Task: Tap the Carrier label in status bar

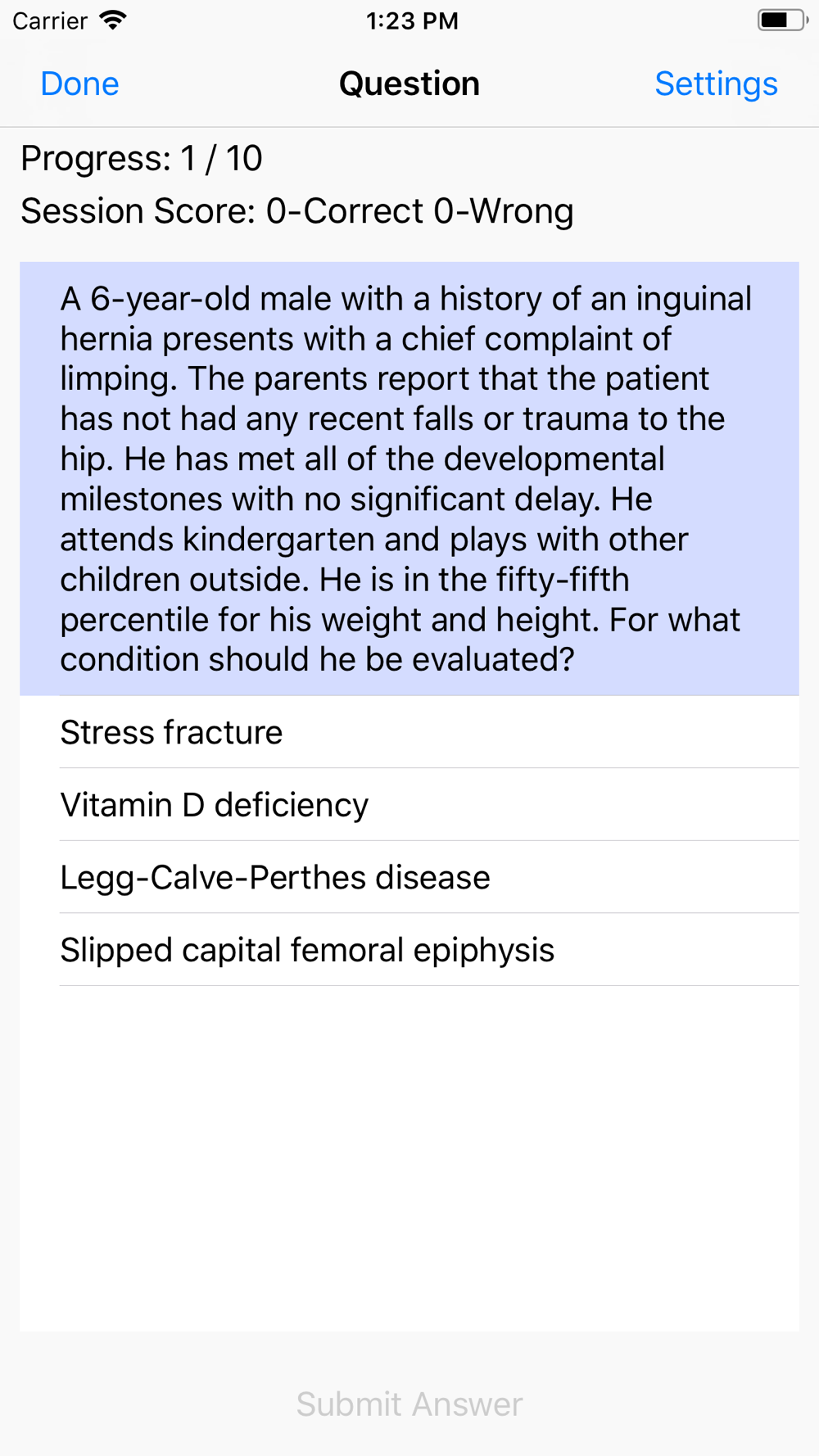Action: click(x=50, y=20)
